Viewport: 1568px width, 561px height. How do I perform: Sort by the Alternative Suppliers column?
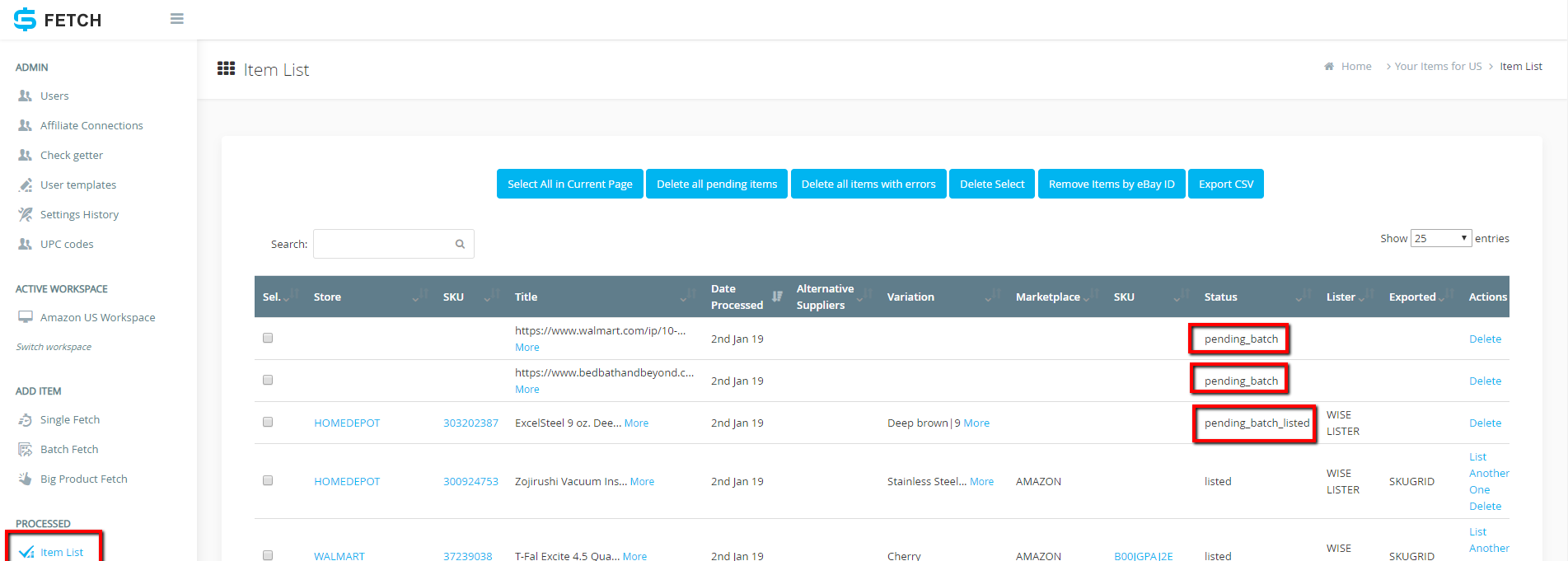tap(834, 297)
